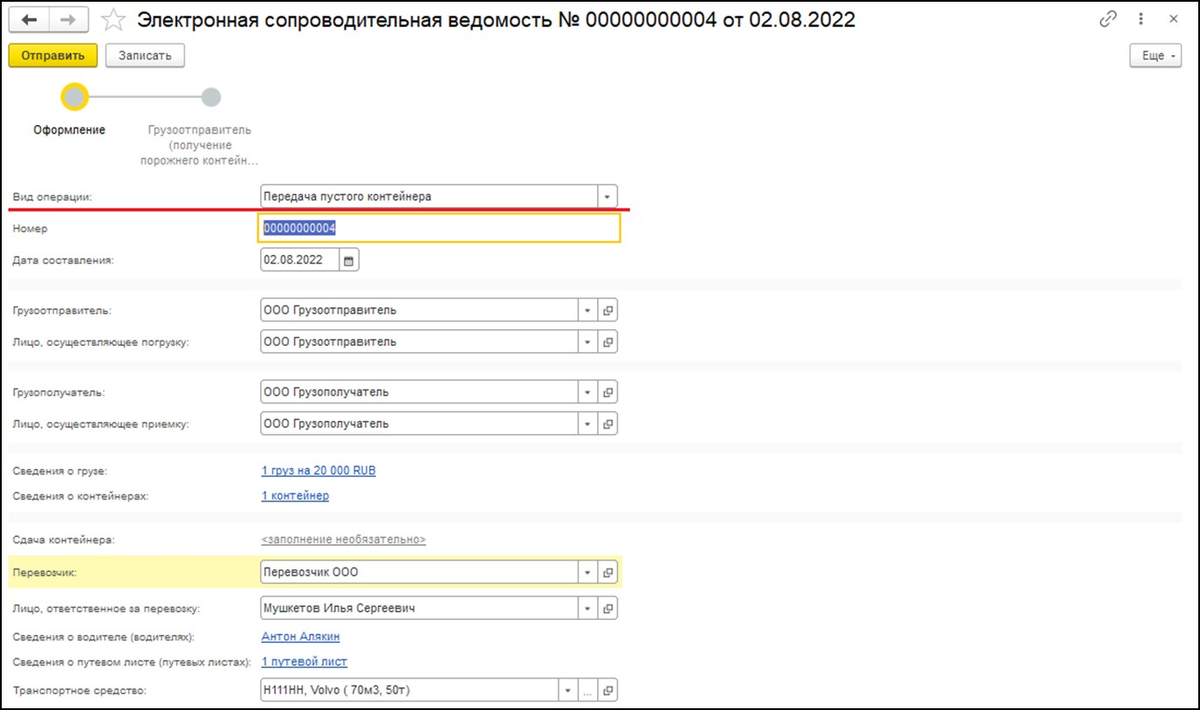Click the Записать button
The width and height of the screenshot is (1200, 710).
point(145,56)
